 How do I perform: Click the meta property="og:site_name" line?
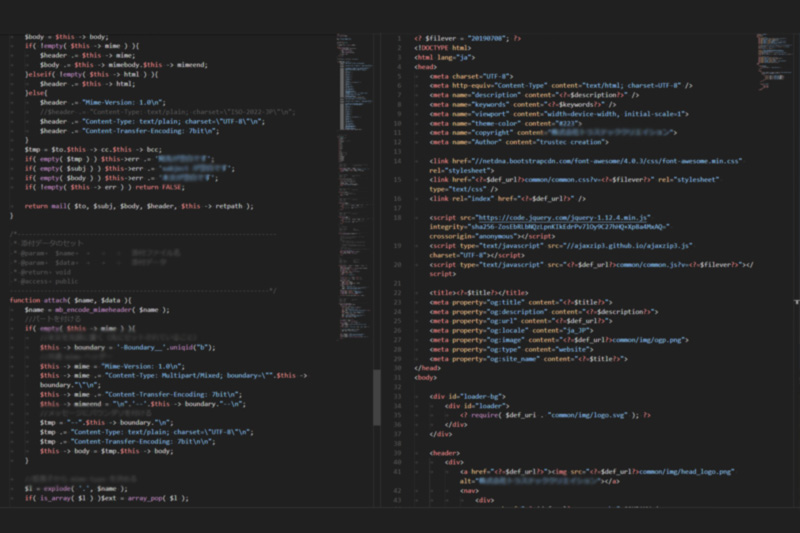(528, 359)
